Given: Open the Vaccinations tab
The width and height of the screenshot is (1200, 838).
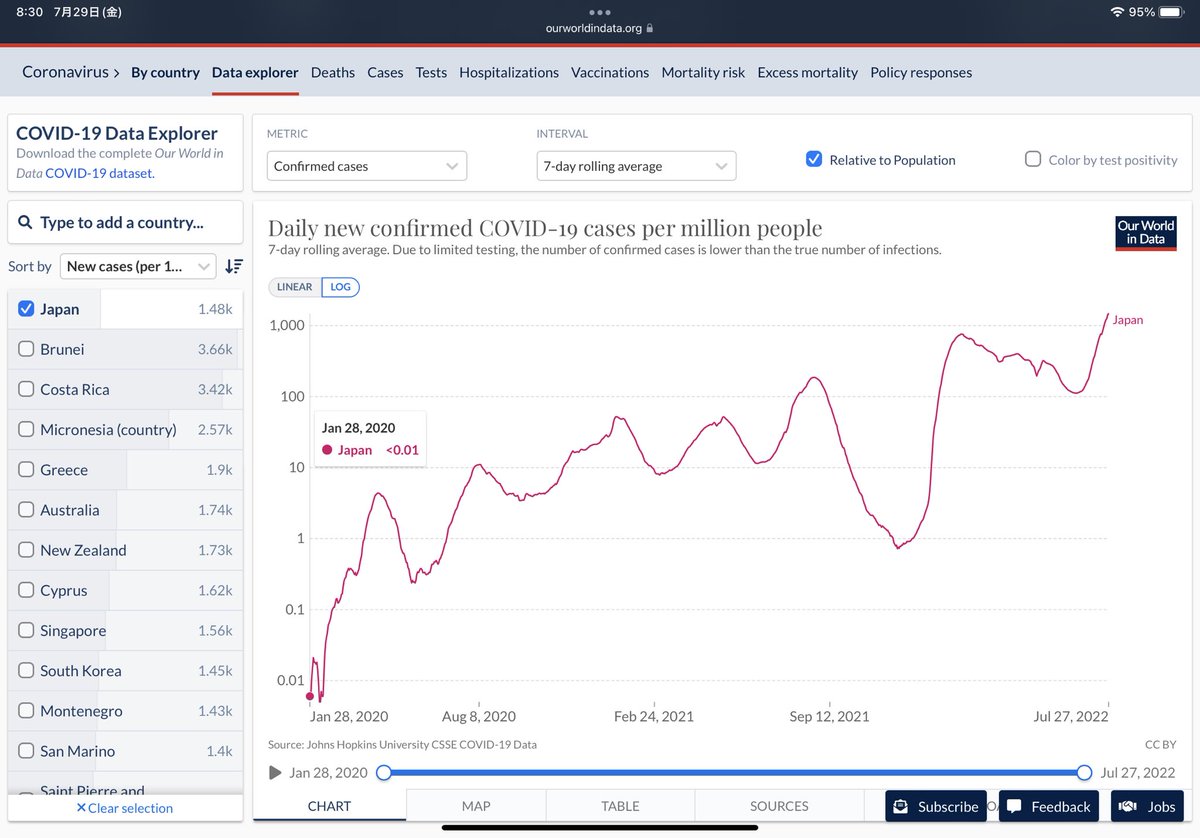Looking at the screenshot, I should tap(610, 72).
